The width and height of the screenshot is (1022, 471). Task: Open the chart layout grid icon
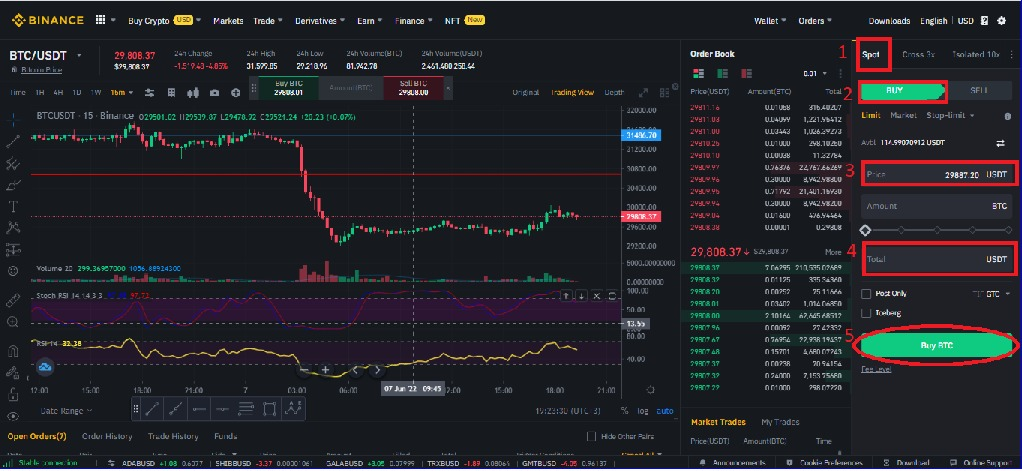(x=171, y=93)
